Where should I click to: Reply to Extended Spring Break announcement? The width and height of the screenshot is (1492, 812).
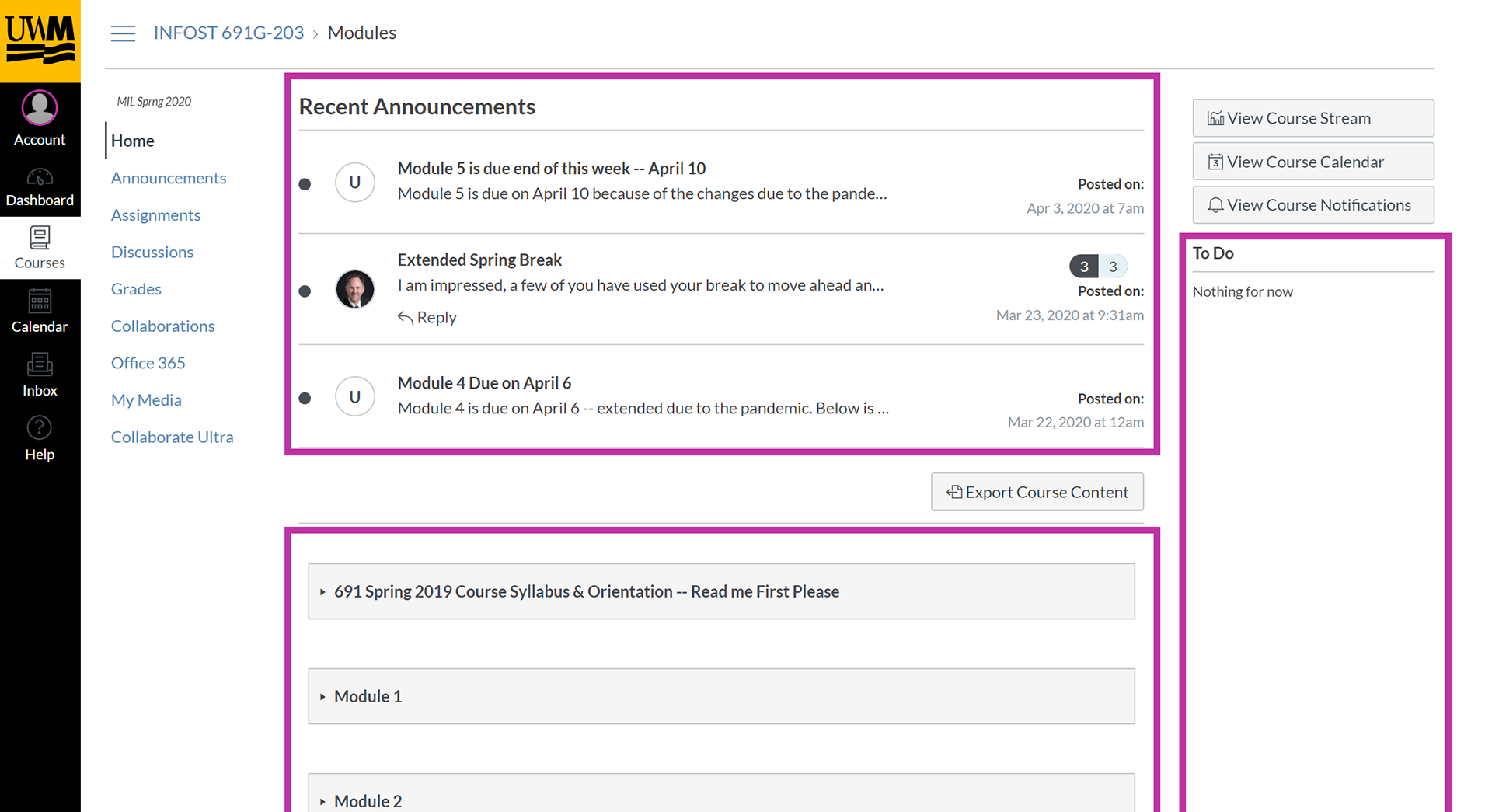pos(427,317)
